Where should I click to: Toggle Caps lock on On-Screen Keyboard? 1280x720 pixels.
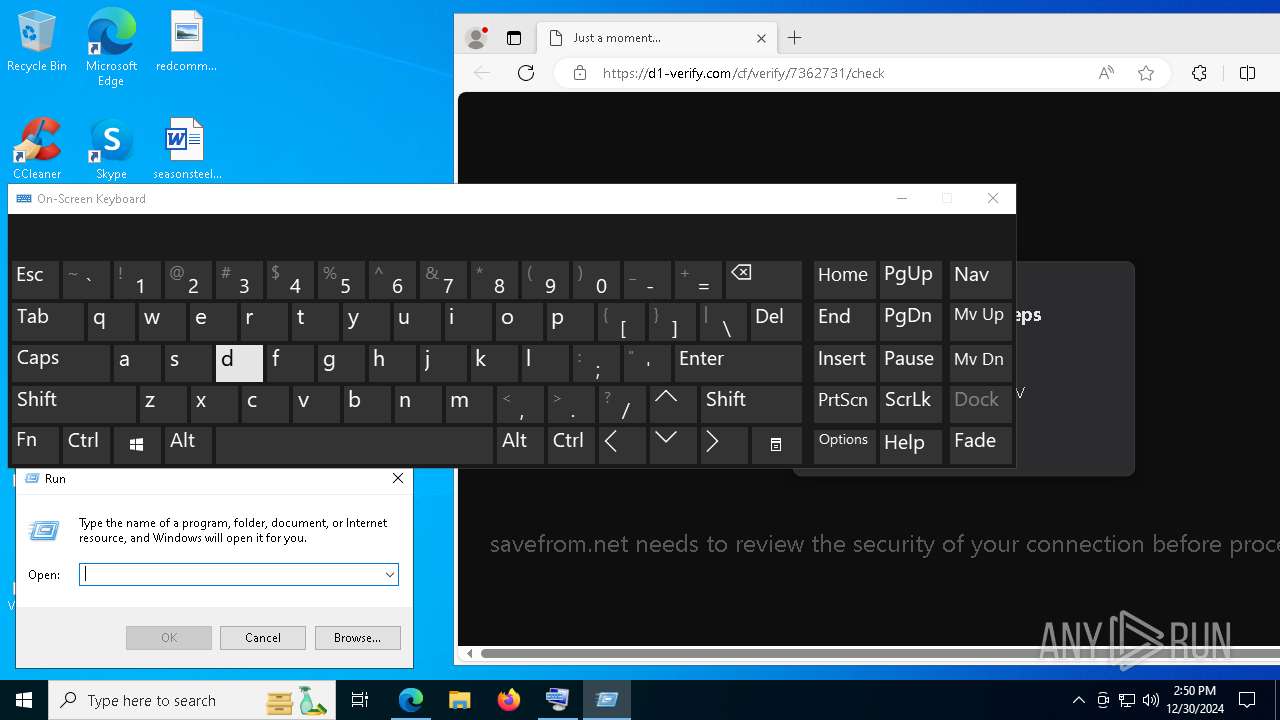[x=61, y=362]
